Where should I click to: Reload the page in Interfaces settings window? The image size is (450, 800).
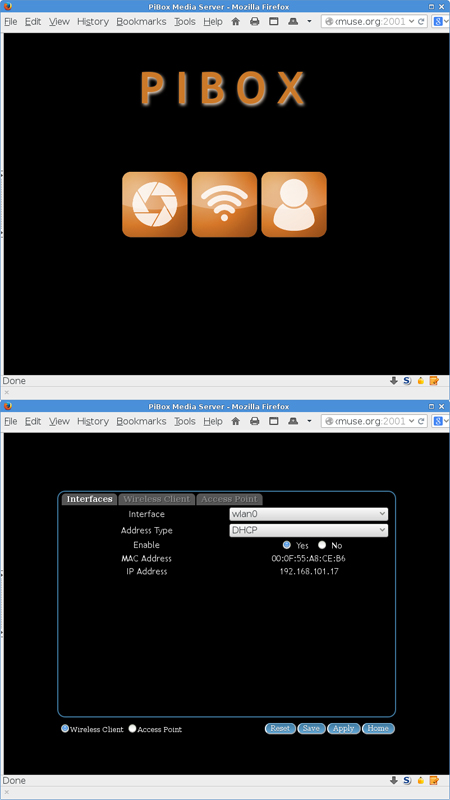(421, 421)
